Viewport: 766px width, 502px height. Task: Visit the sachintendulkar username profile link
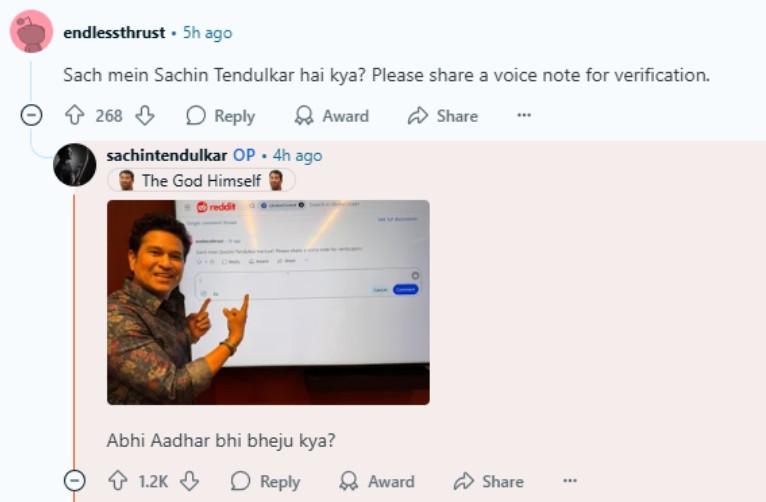coord(166,156)
